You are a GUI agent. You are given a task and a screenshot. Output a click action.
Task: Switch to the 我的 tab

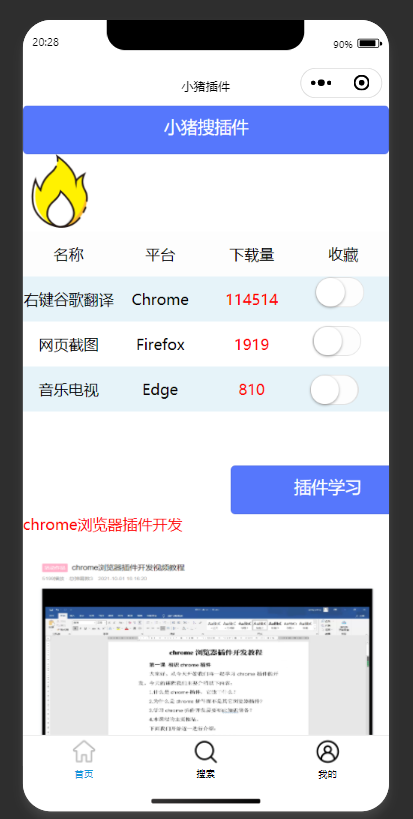click(327, 774)
